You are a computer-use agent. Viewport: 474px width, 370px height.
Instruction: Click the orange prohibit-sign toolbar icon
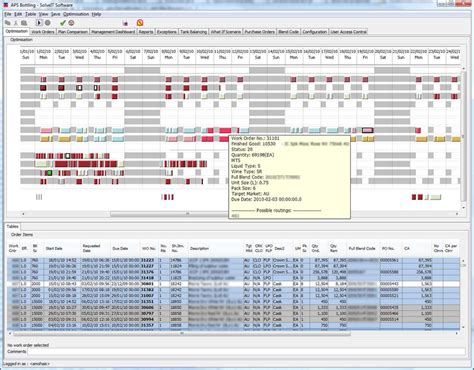pyautogui.click(x=140, y=23)
